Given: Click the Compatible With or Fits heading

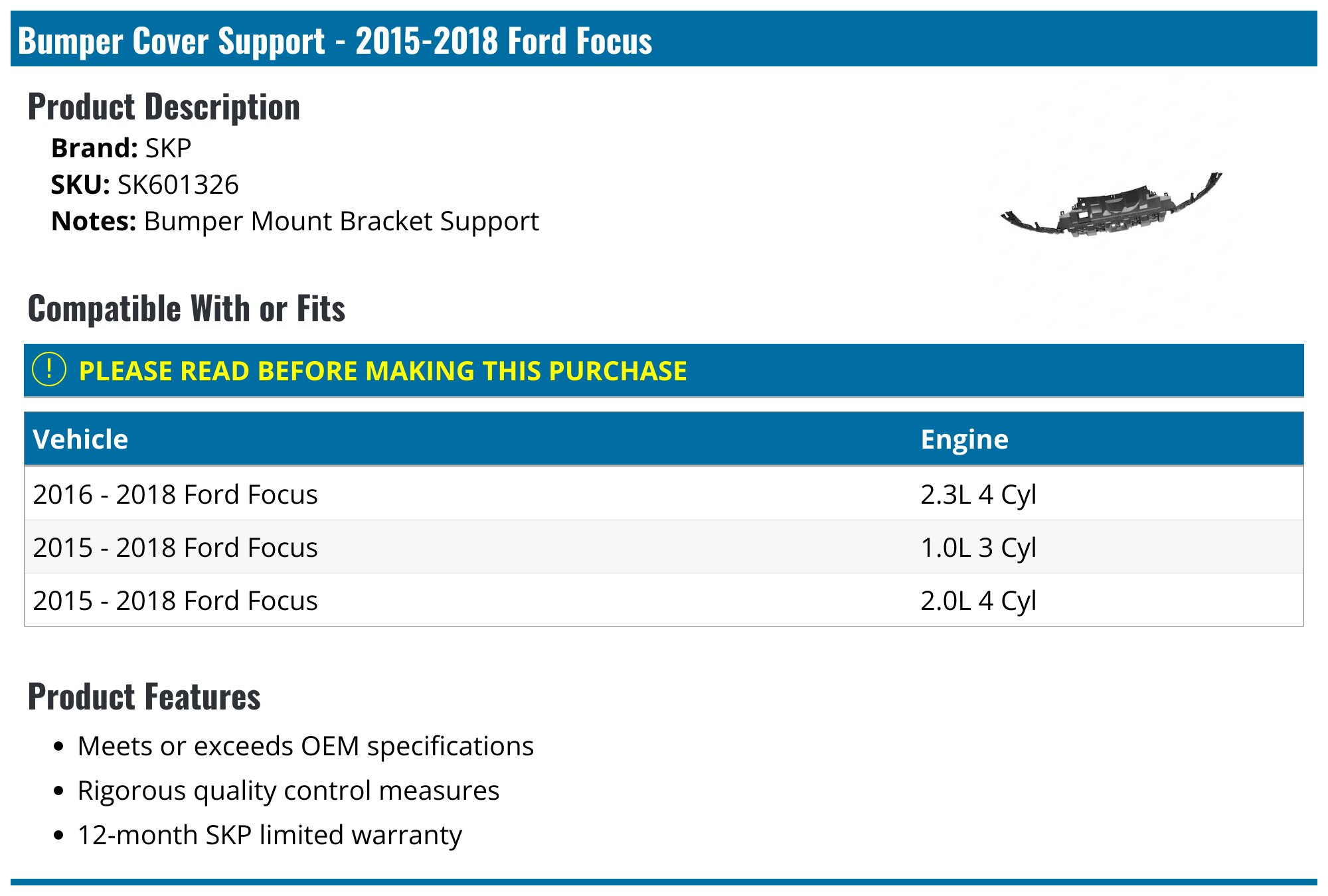Looking at the screenshot, I should pyautogui.click(x=187, y=309).
